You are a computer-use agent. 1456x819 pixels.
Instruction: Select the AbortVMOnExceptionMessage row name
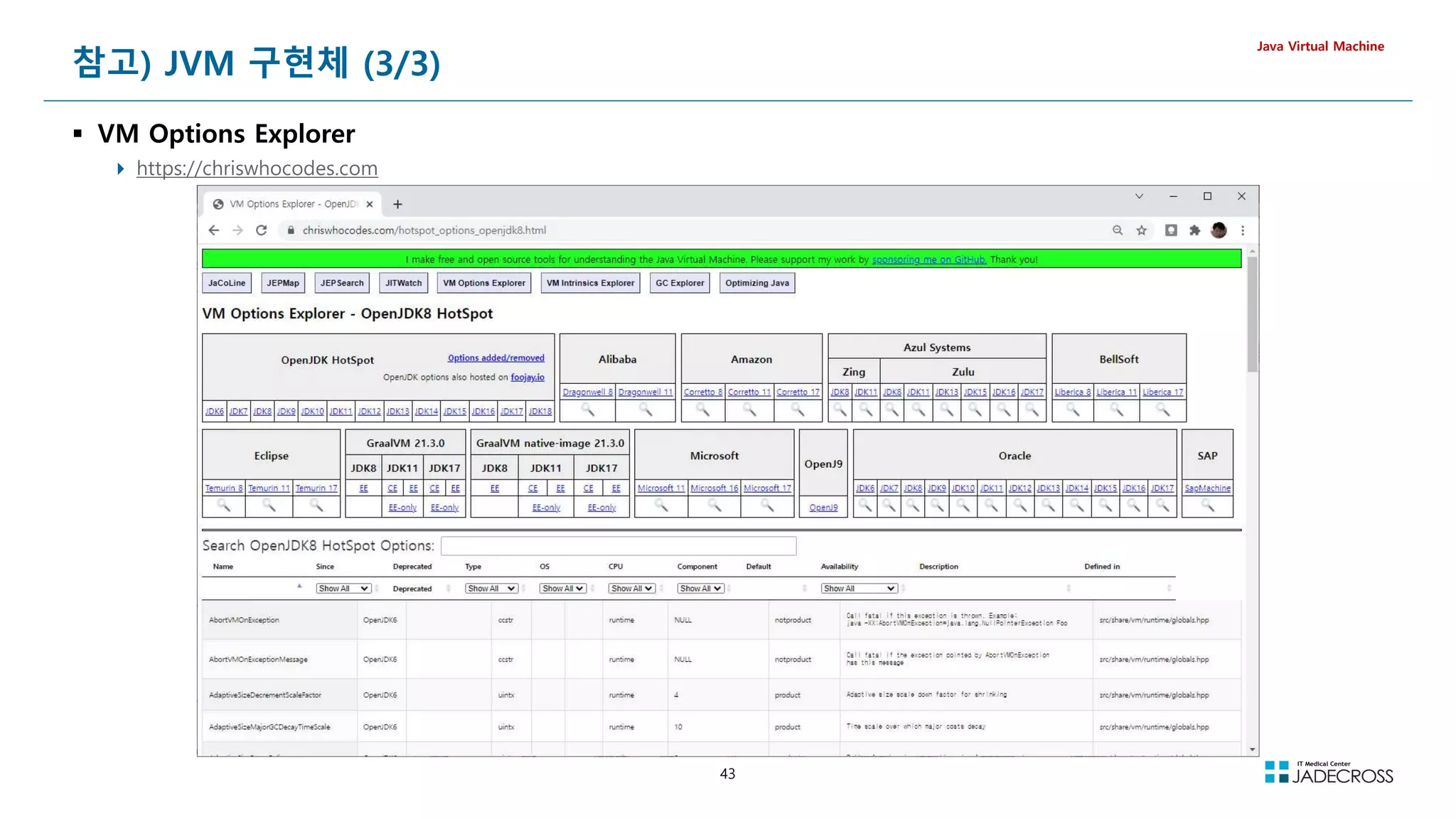[258, 660]
